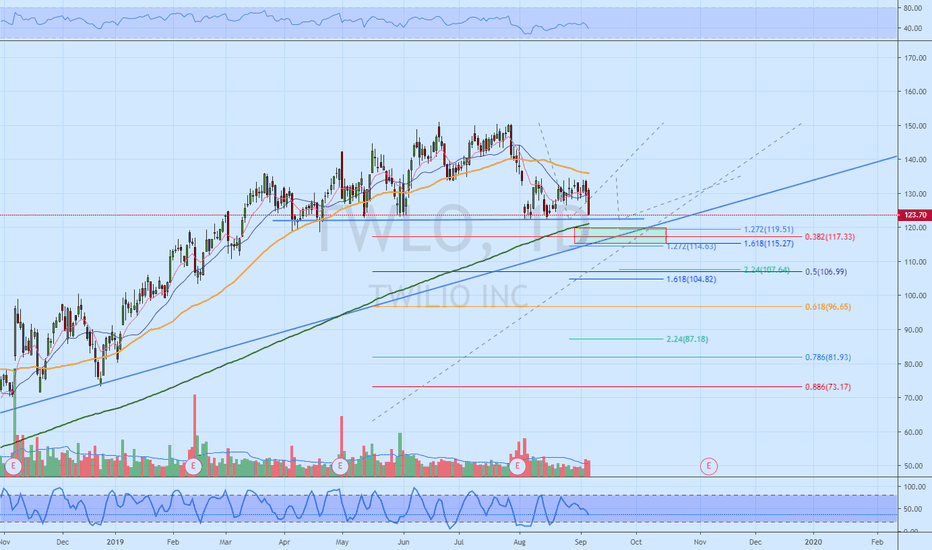Viewport: 932px width, 550px height.
Task: Click the Jun date label on the time axis
Action: 404,542
